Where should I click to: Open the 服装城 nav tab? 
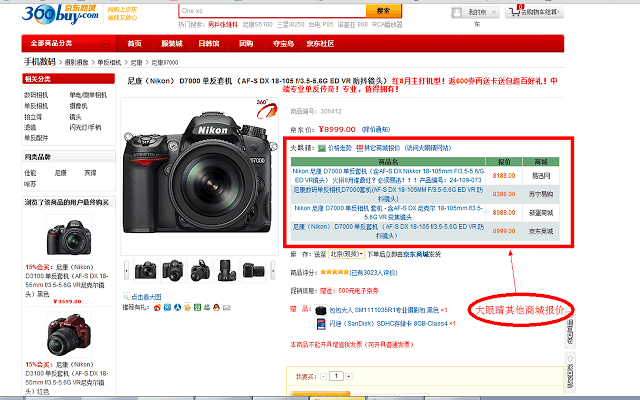point(171,44)
